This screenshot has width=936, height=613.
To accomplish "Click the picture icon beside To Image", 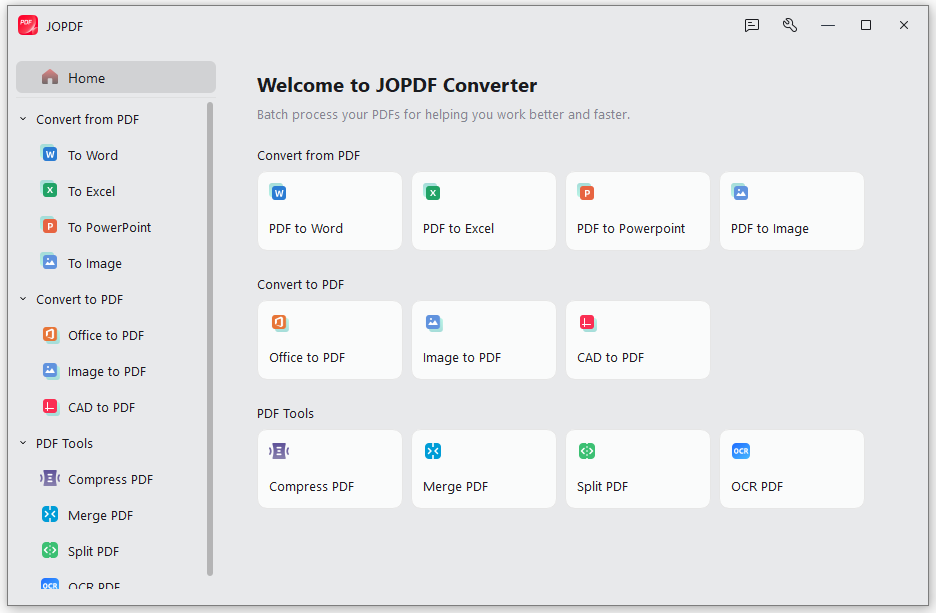I will [50, 261].
